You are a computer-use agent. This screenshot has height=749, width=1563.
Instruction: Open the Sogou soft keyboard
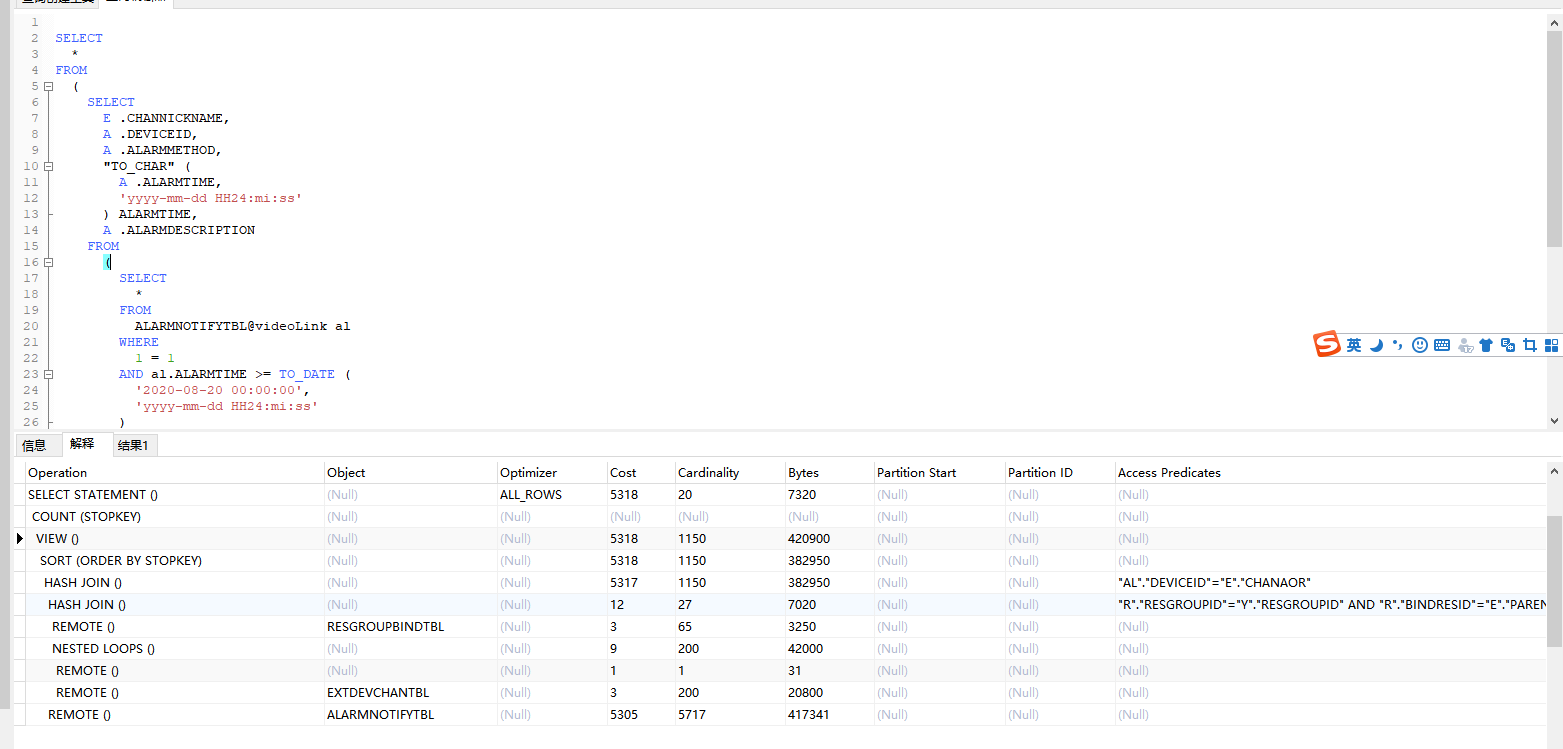[1442, 345]
